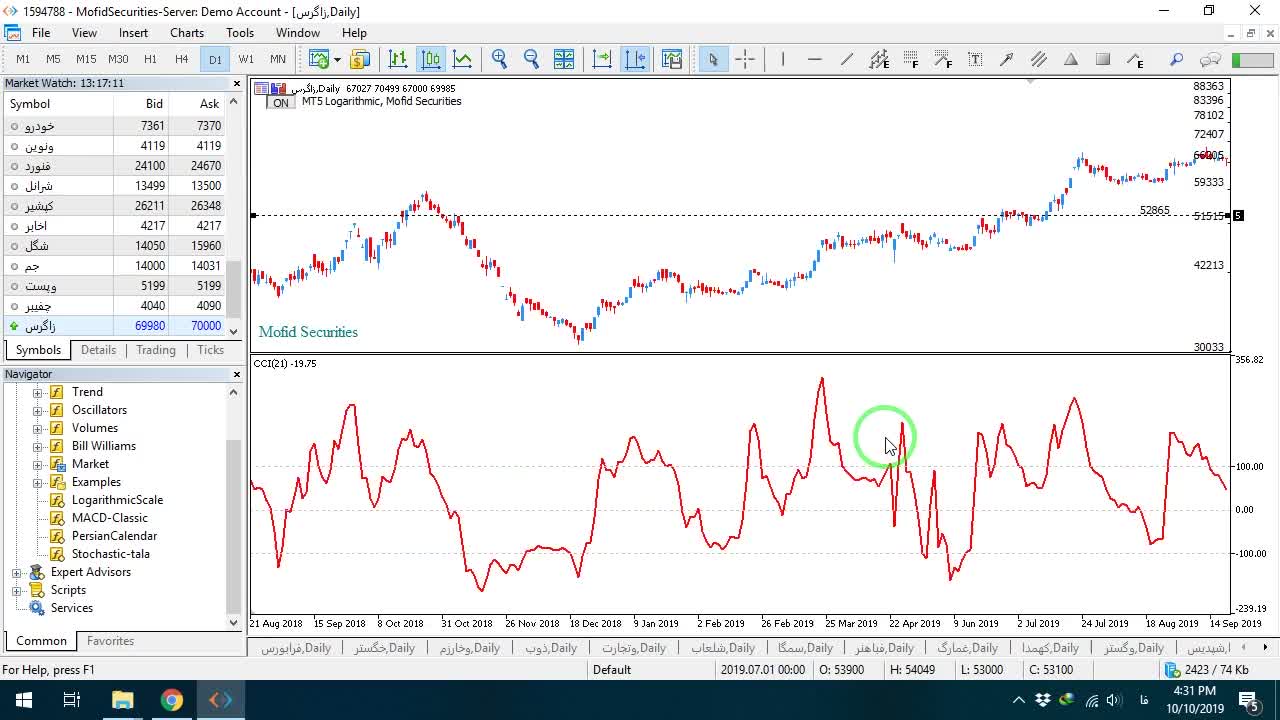Viewport: 1280px width, 720px height.
Task: Click the zoom in magnifier icon
Action: [x=499, y=59]
